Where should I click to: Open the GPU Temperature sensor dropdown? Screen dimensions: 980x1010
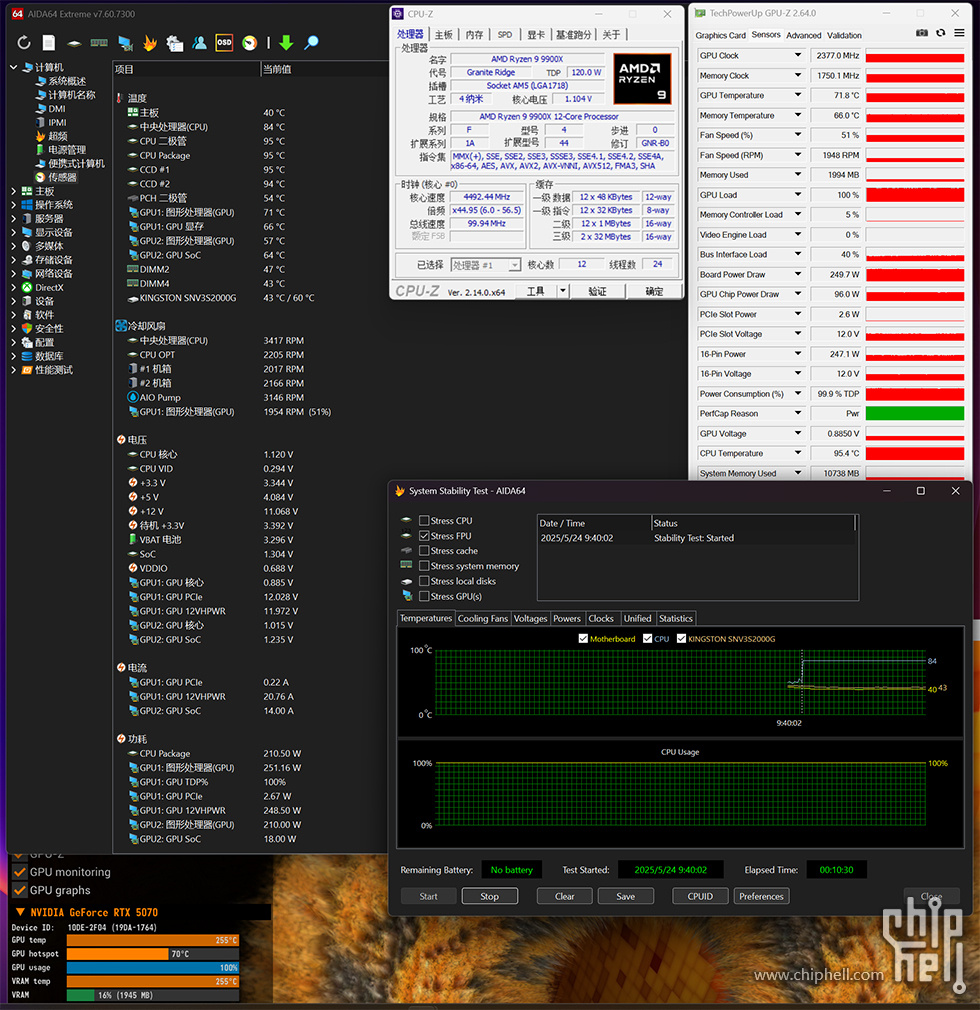[x=798, y=95]
